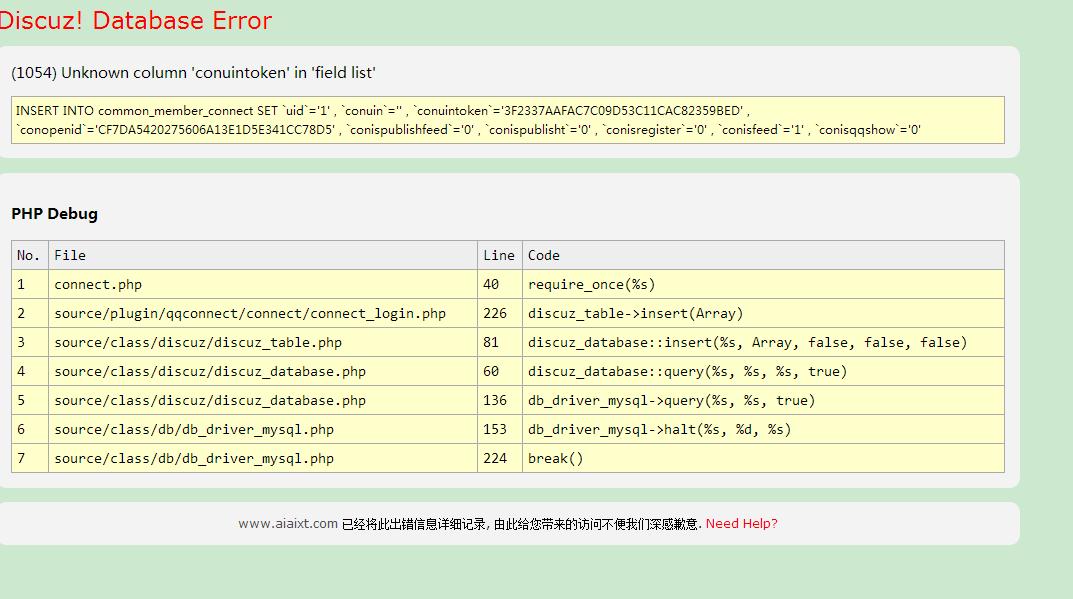This screenshot has width=1073, height=599.
Task: Open the www.aiaixt.com site link
Action: 288,524
